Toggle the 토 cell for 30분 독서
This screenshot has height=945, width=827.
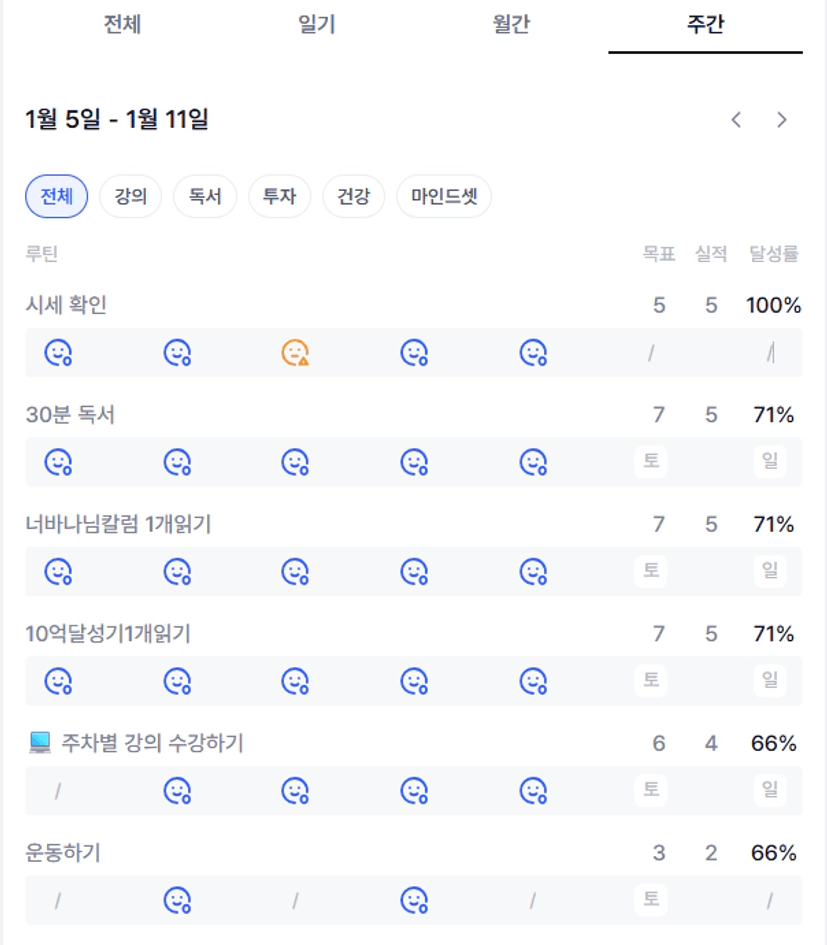tap(651, 462)
